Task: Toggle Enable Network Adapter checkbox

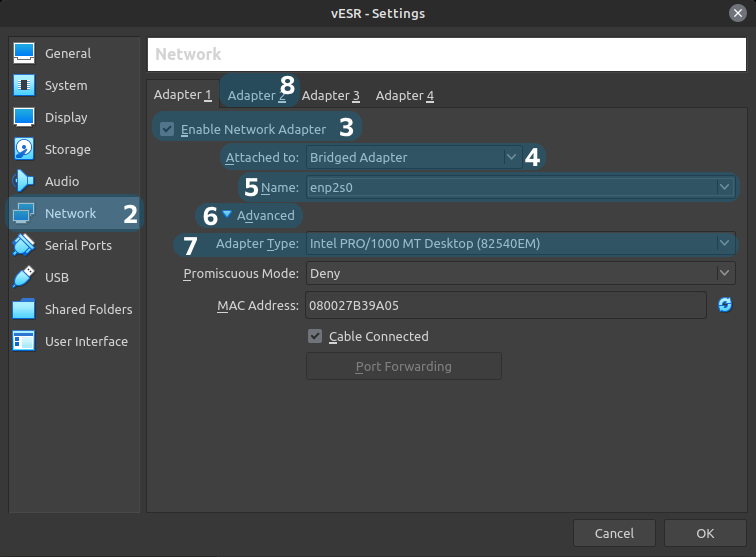Action: 168,129
